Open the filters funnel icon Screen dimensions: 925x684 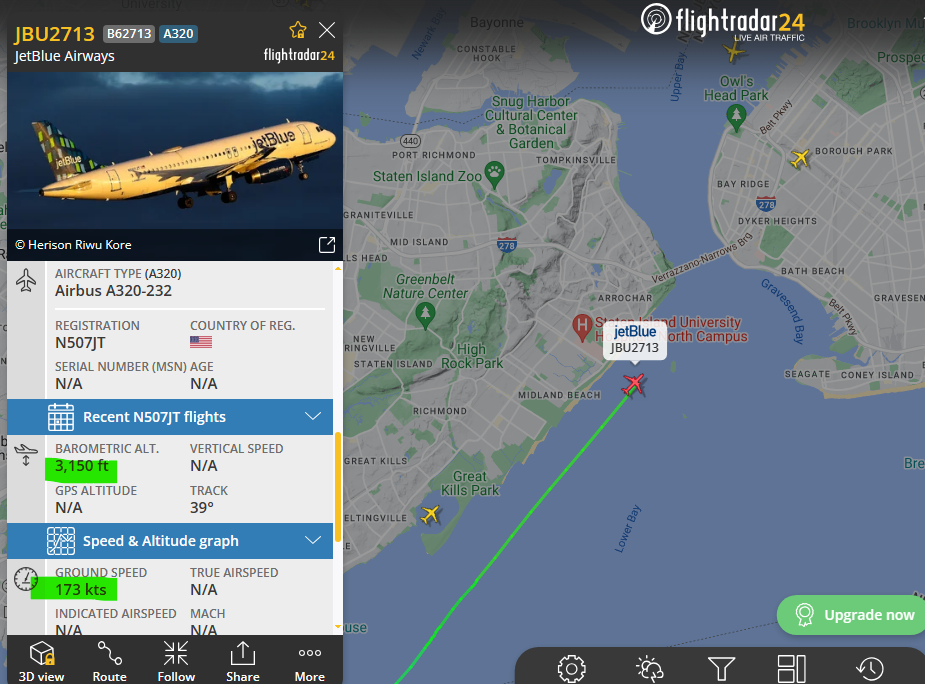(x=721, y=669)
